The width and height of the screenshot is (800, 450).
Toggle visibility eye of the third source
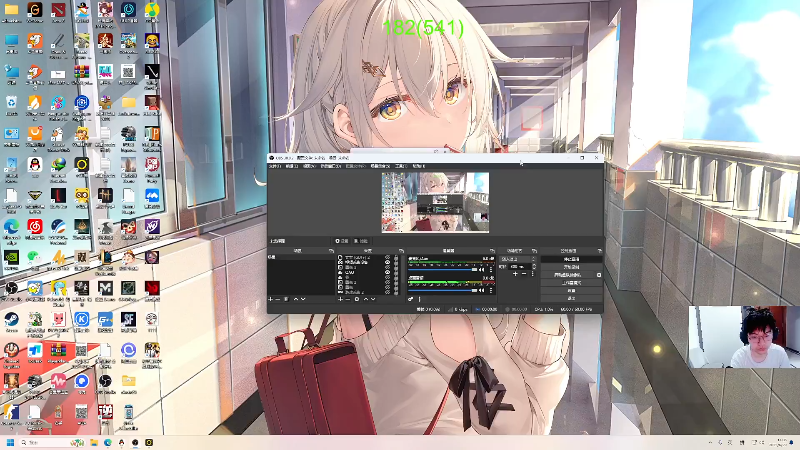tap(388, 267)
